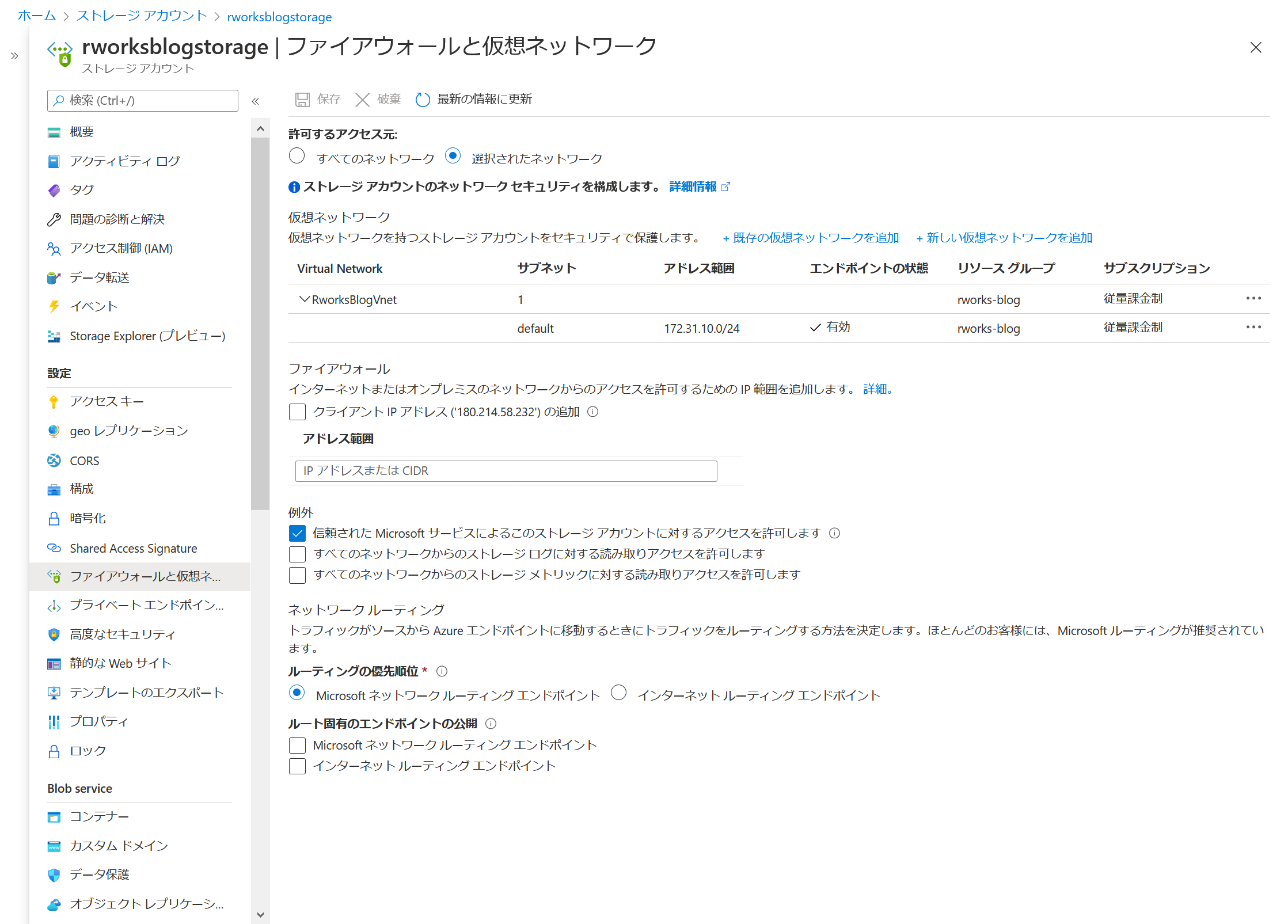Click sidebar scroll up arrow

point(260,129)
